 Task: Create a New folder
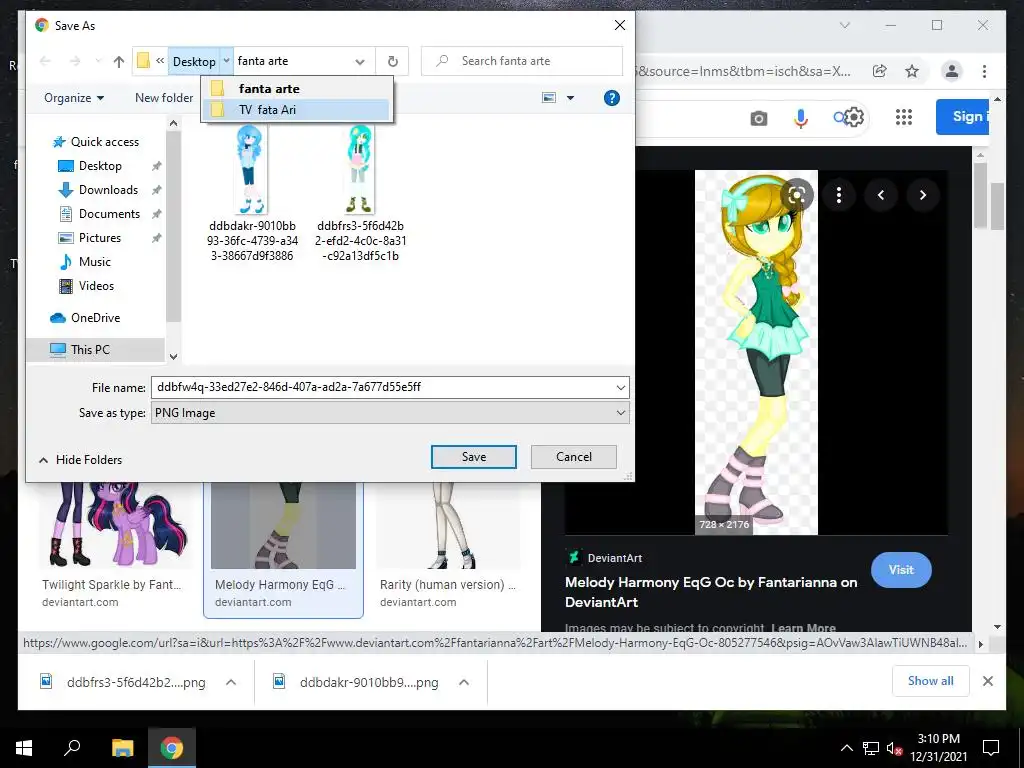[x=164, y=98]
